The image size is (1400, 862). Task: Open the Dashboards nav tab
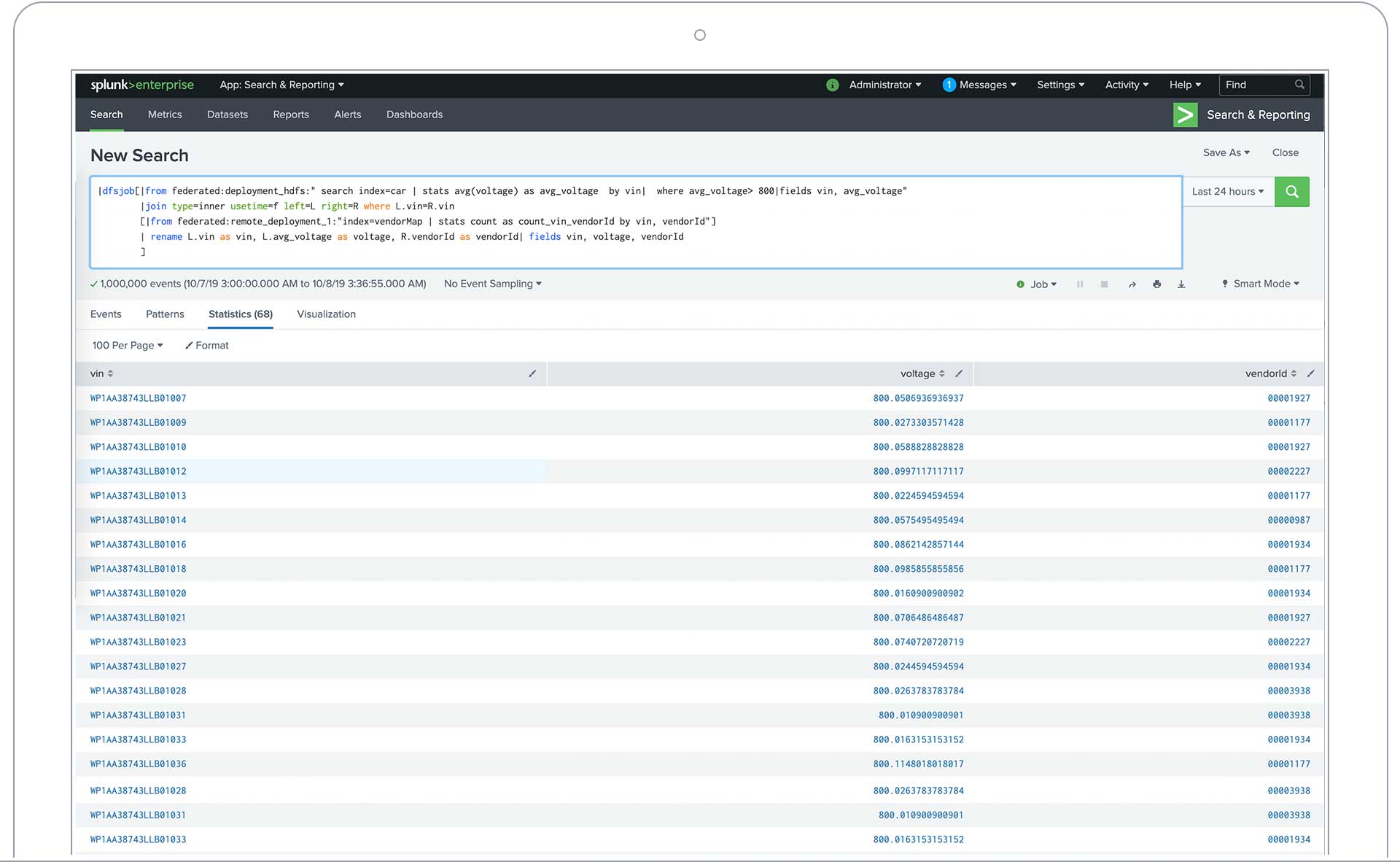pos(414,114)
